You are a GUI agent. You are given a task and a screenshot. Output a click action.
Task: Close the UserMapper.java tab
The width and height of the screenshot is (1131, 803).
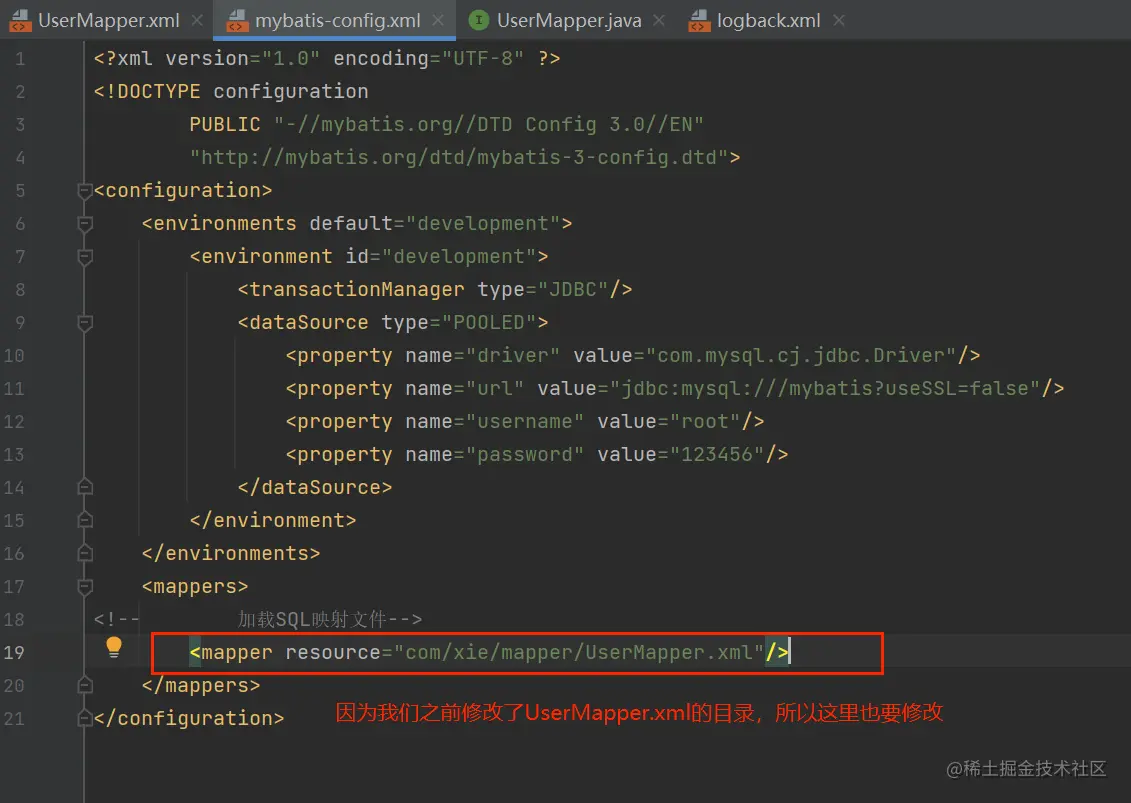659,20
